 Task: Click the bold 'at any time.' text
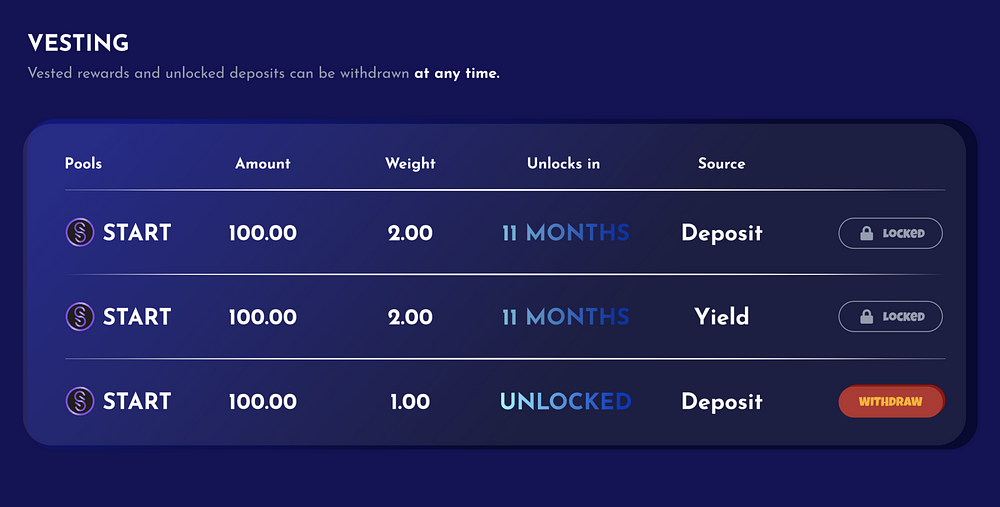pyautogui.click(x=457, y=73)
